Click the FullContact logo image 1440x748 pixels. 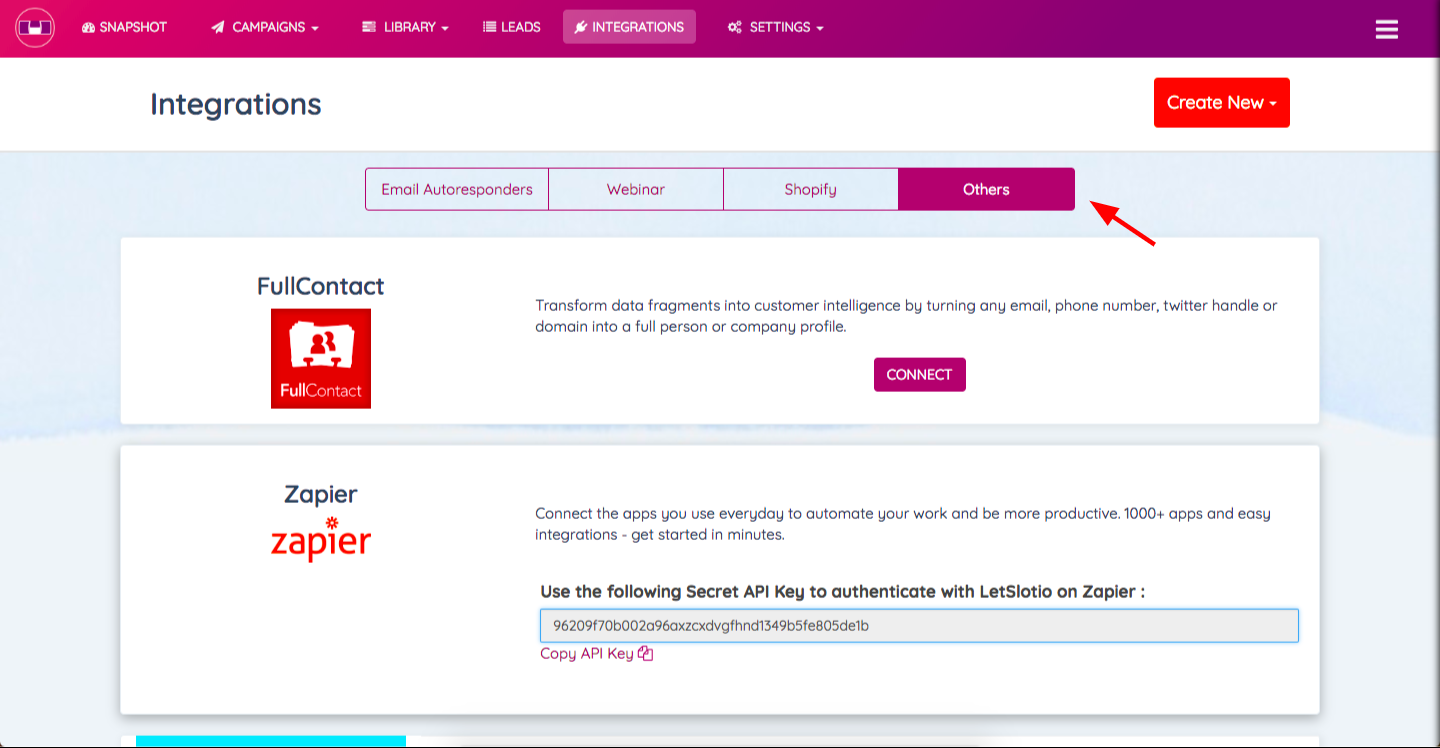[x=321, y=358]
